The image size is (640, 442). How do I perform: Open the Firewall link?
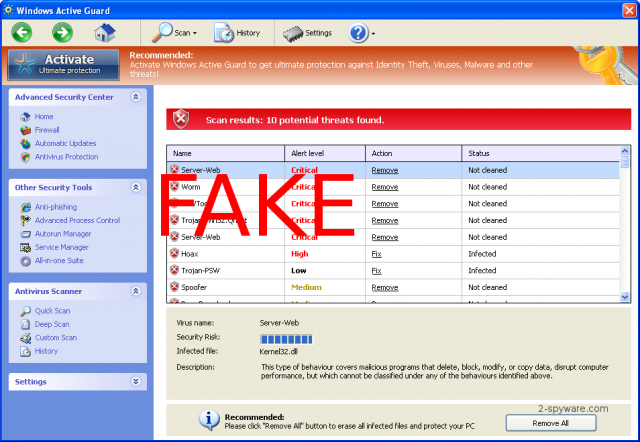(47, 130)
